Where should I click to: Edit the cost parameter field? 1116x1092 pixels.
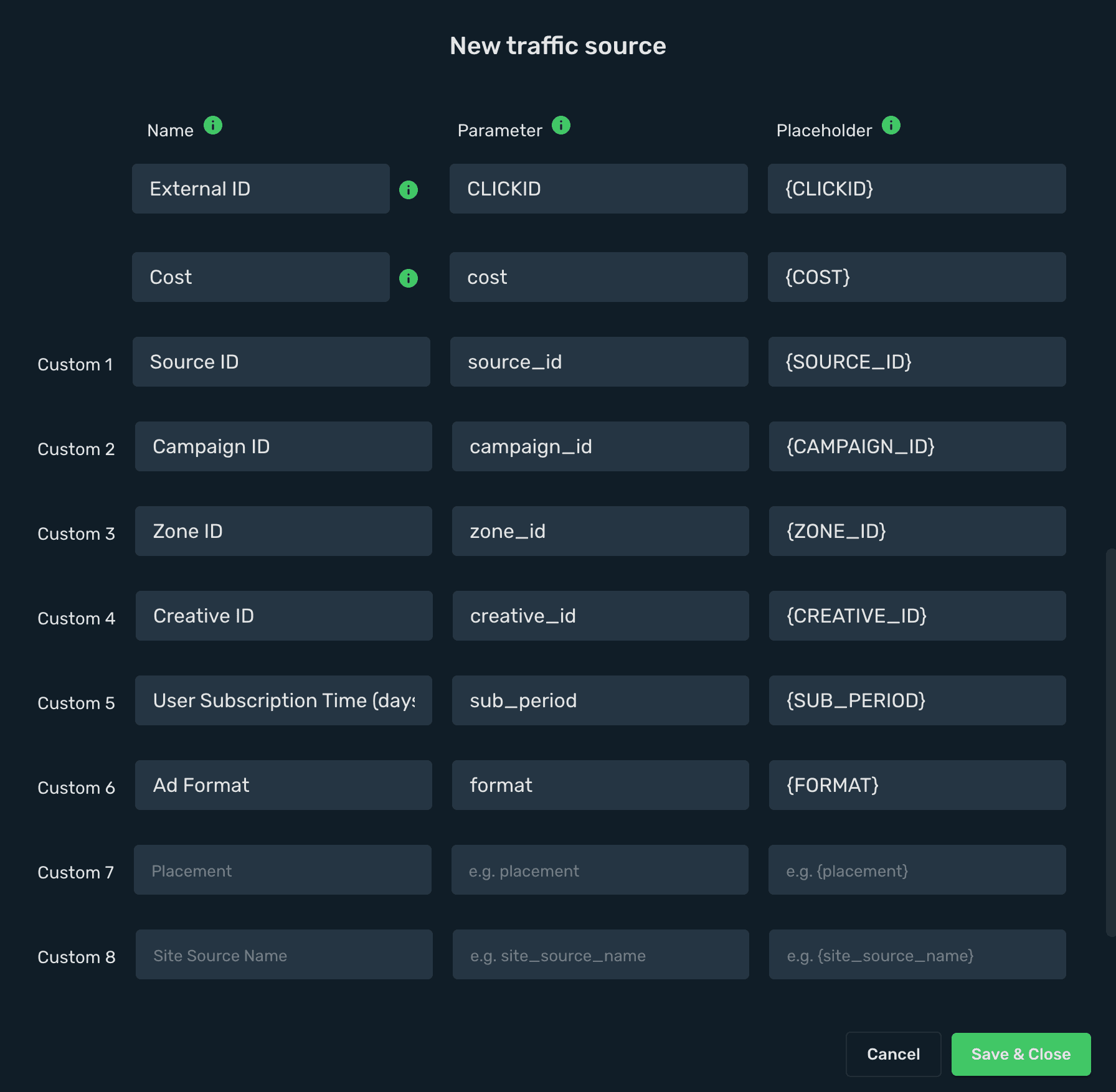(598, 277)
